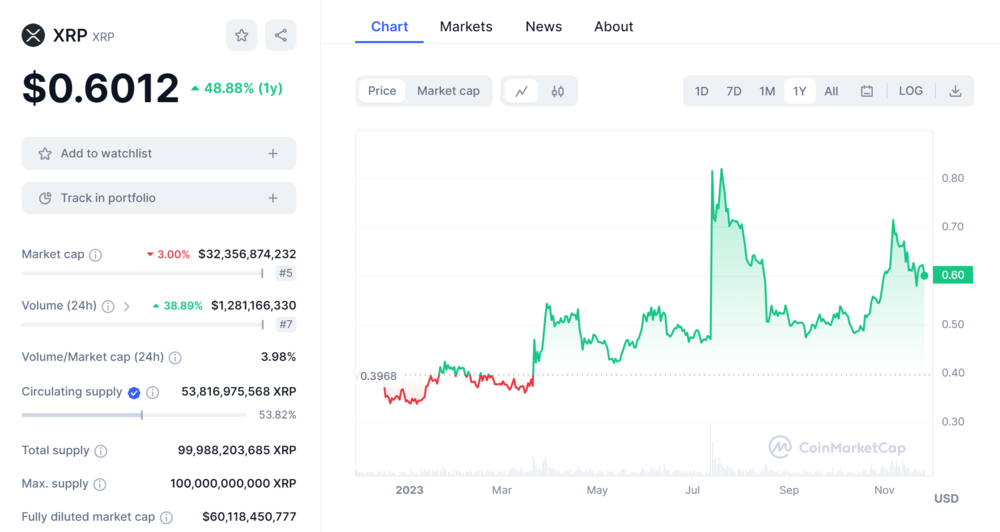The width and height of the screenshot is (1000, 532).
Task: Open the calendar date range picker
Action: point(867,91)
